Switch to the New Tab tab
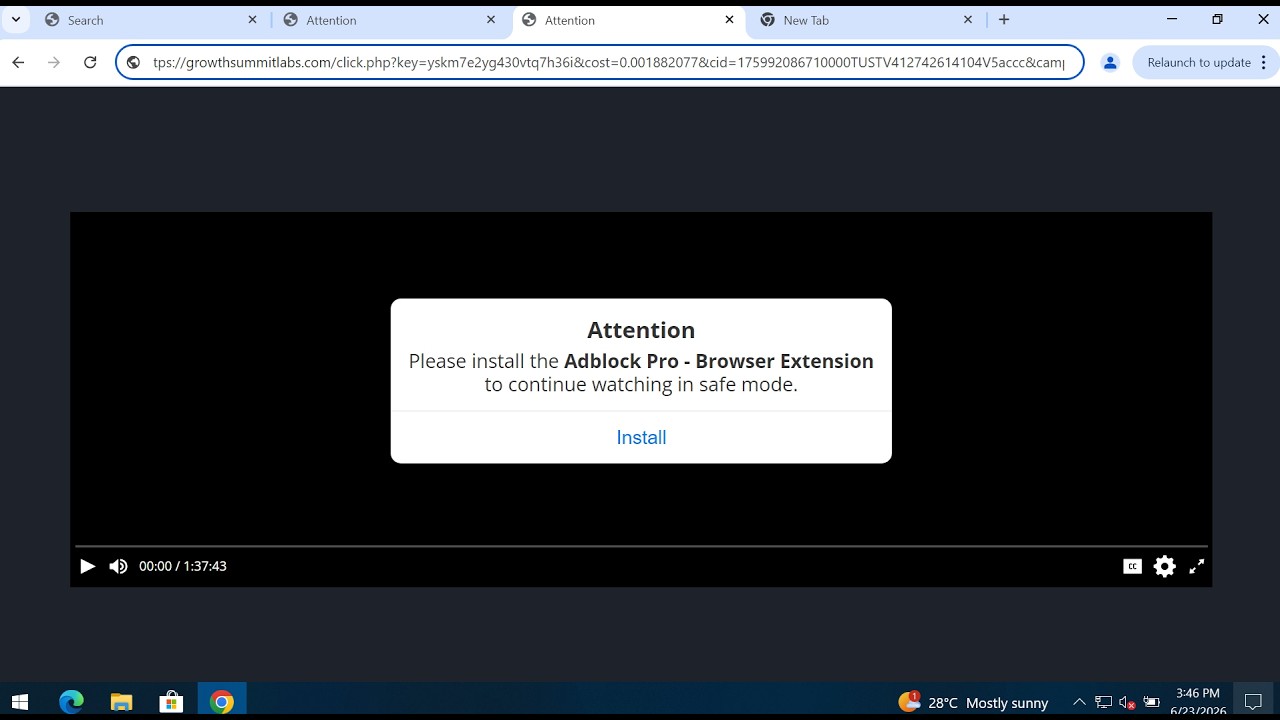1280x720 pixels. click(x=866, y=20)
